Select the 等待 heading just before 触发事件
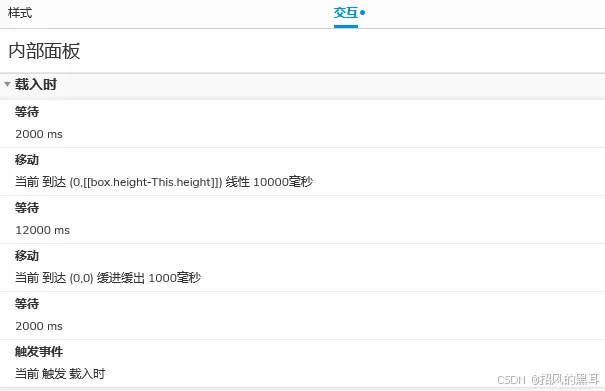Image resolution: width=605 pixels, height=391 pixels. point(27,304)
